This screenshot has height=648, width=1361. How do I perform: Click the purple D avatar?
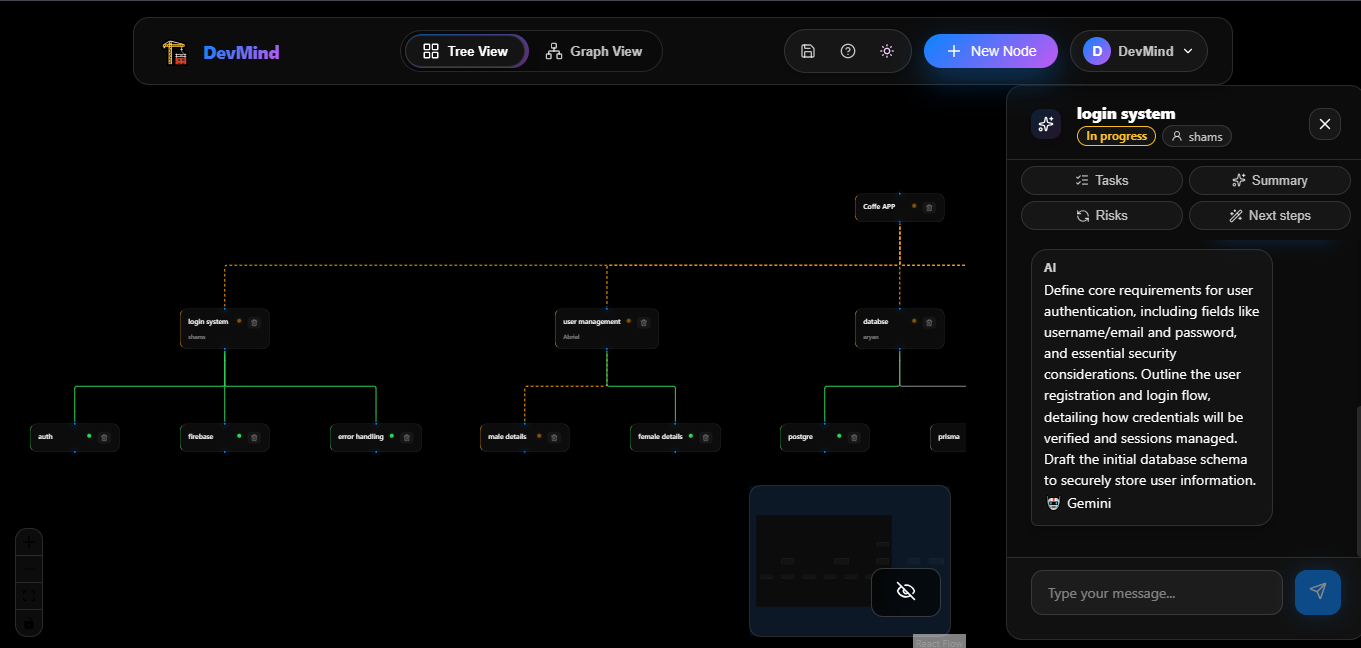pyautogui.click(x=1097, y=51)
